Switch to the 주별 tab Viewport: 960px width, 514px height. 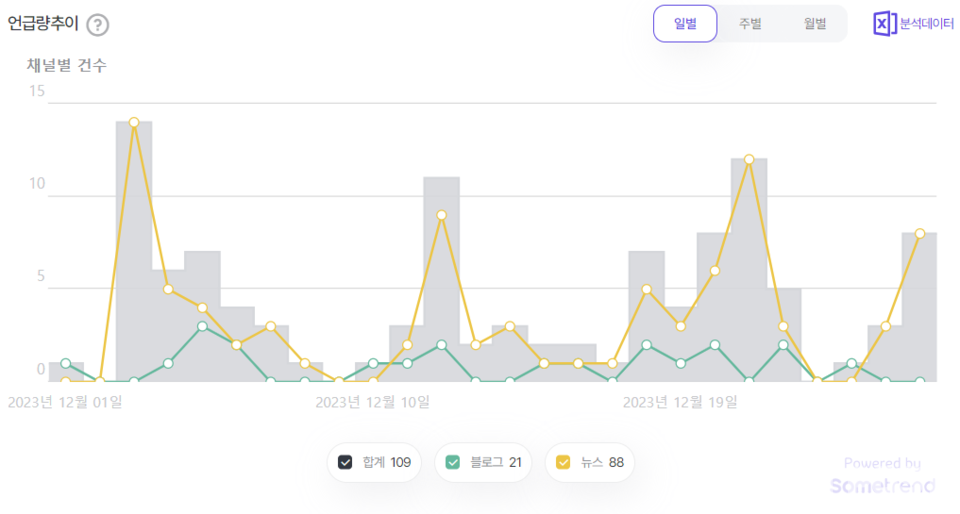(750, 24)
